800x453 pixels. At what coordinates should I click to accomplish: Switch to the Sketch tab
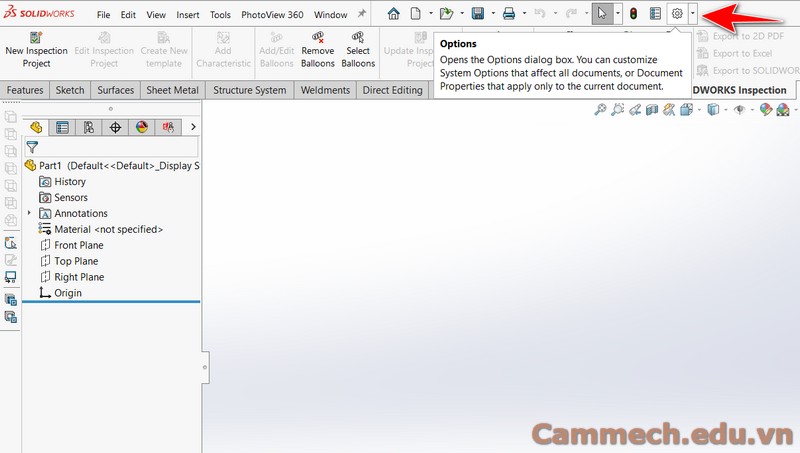tap(70, 90)
